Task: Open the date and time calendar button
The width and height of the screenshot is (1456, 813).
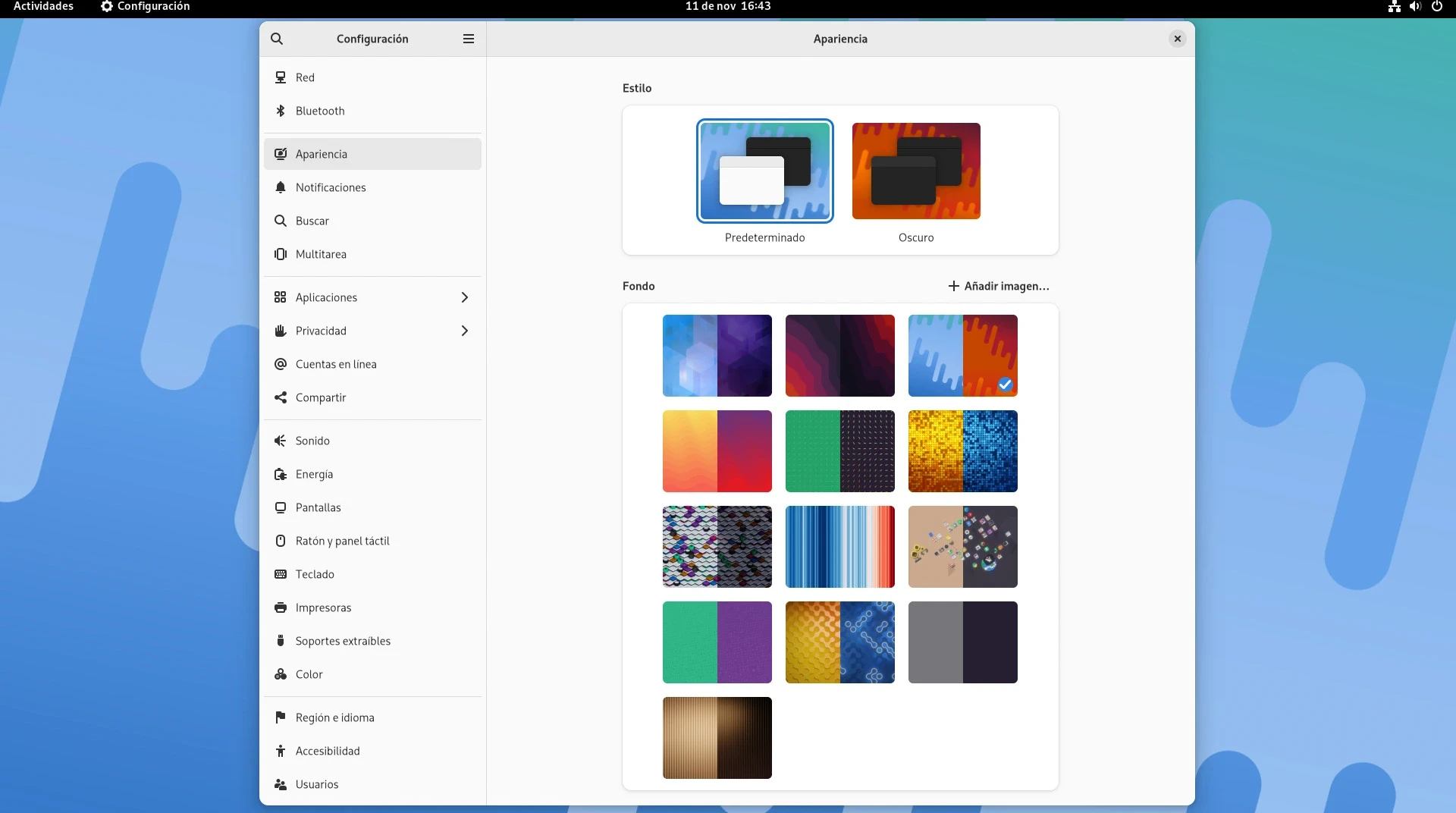Action: (x=727, y=6)
